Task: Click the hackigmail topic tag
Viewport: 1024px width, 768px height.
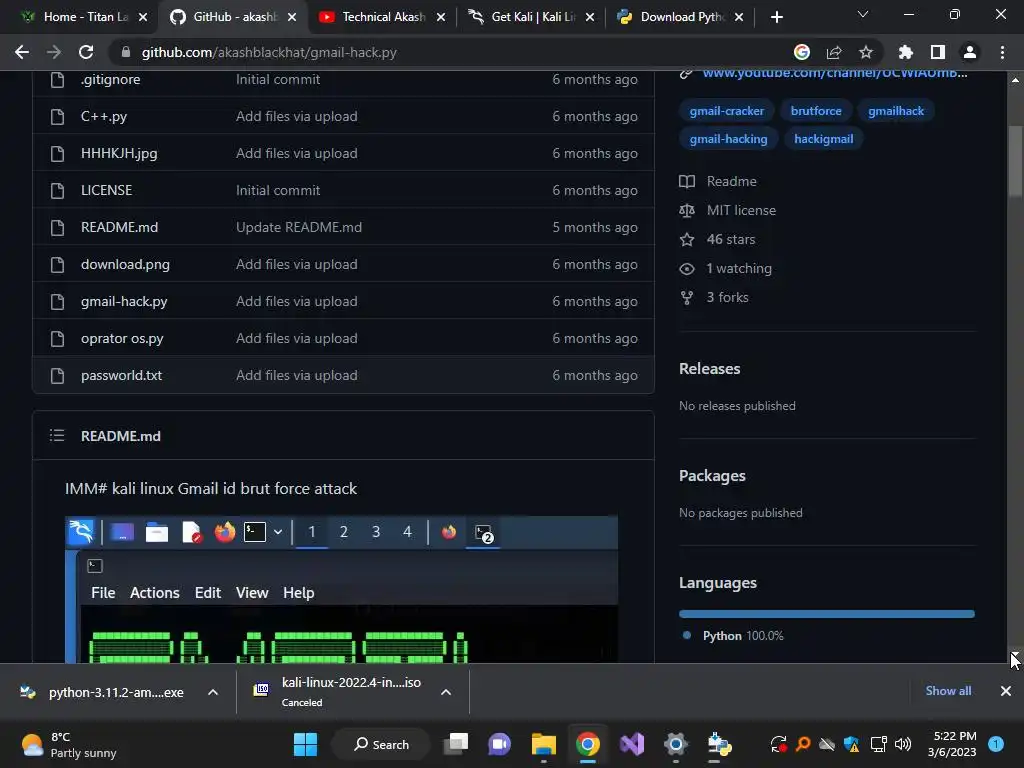Action: pos(824,139)
